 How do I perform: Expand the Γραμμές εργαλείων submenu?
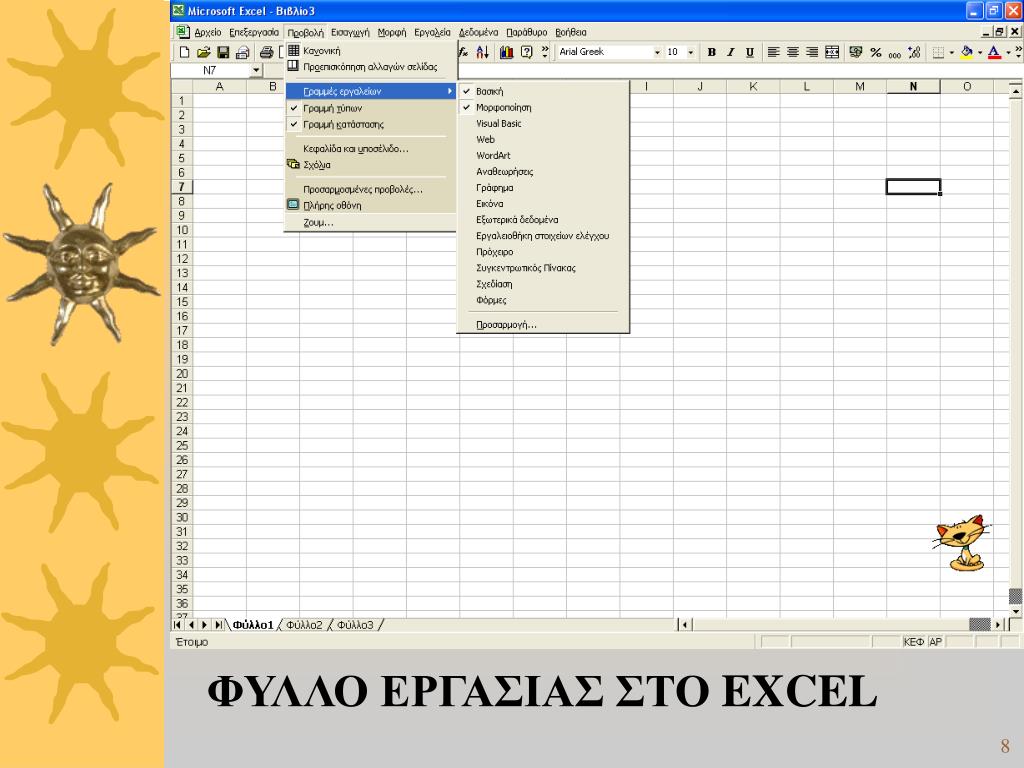click(x=371, y=91)
